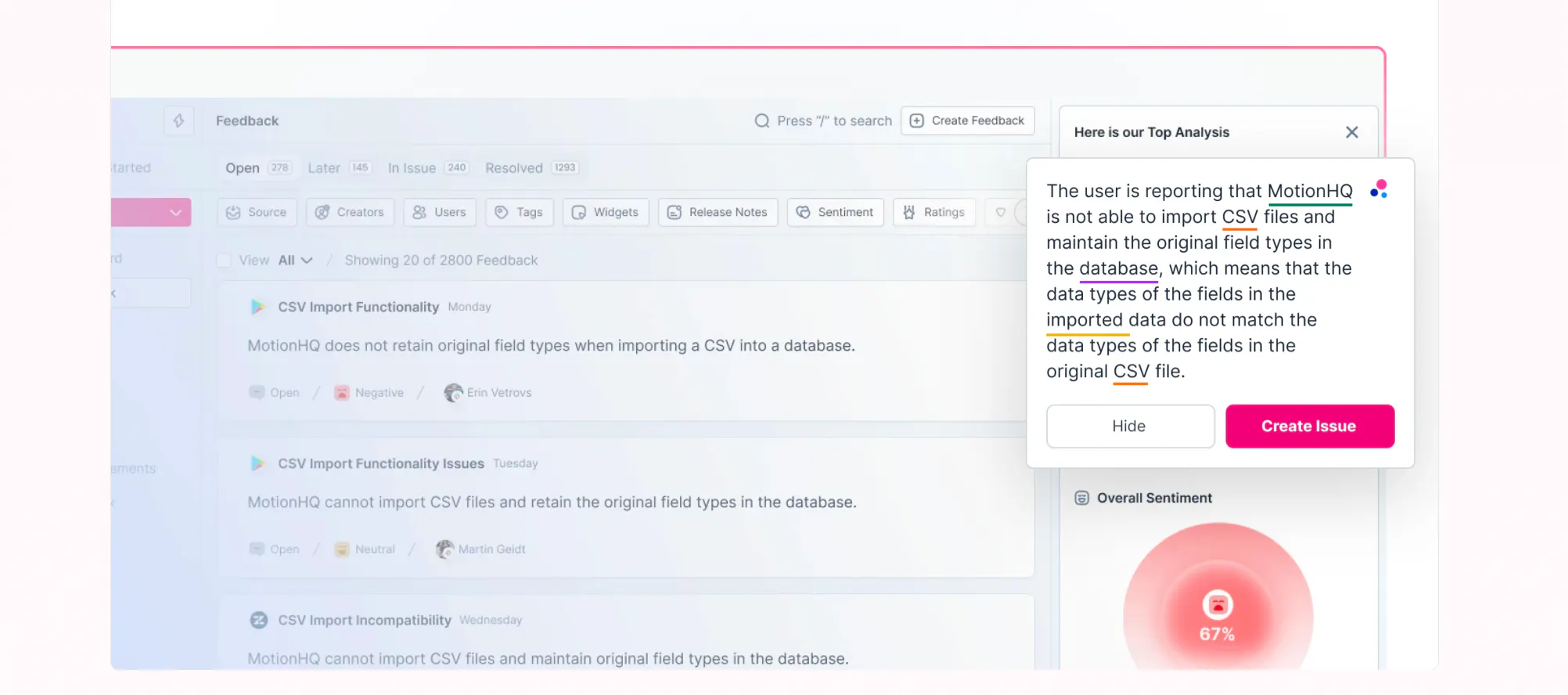This screenshot has height=695, width=1568.
Task: Click the heart filter icon
Action: point(1000,212)
